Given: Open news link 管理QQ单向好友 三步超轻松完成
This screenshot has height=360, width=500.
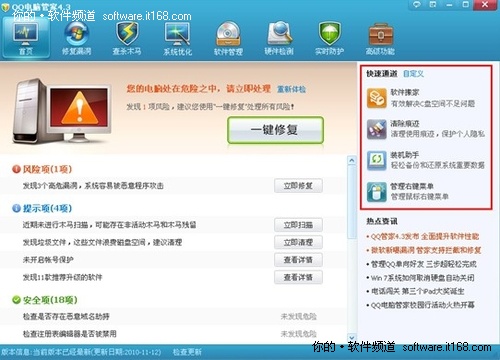Looking at the screenshot, I should tap(424, 264).
